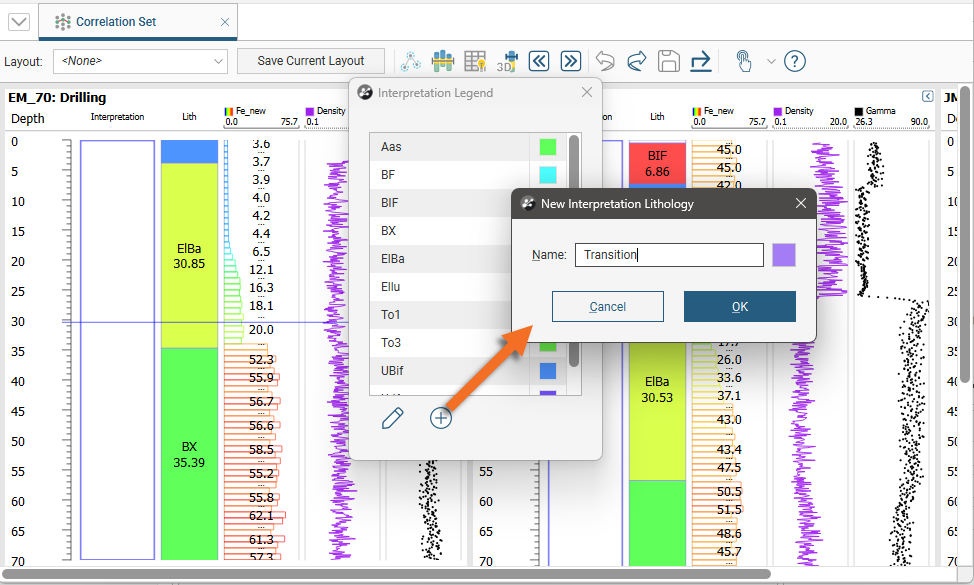Click Save Current Layout button
974x585 pixels.
coord(311,61)
